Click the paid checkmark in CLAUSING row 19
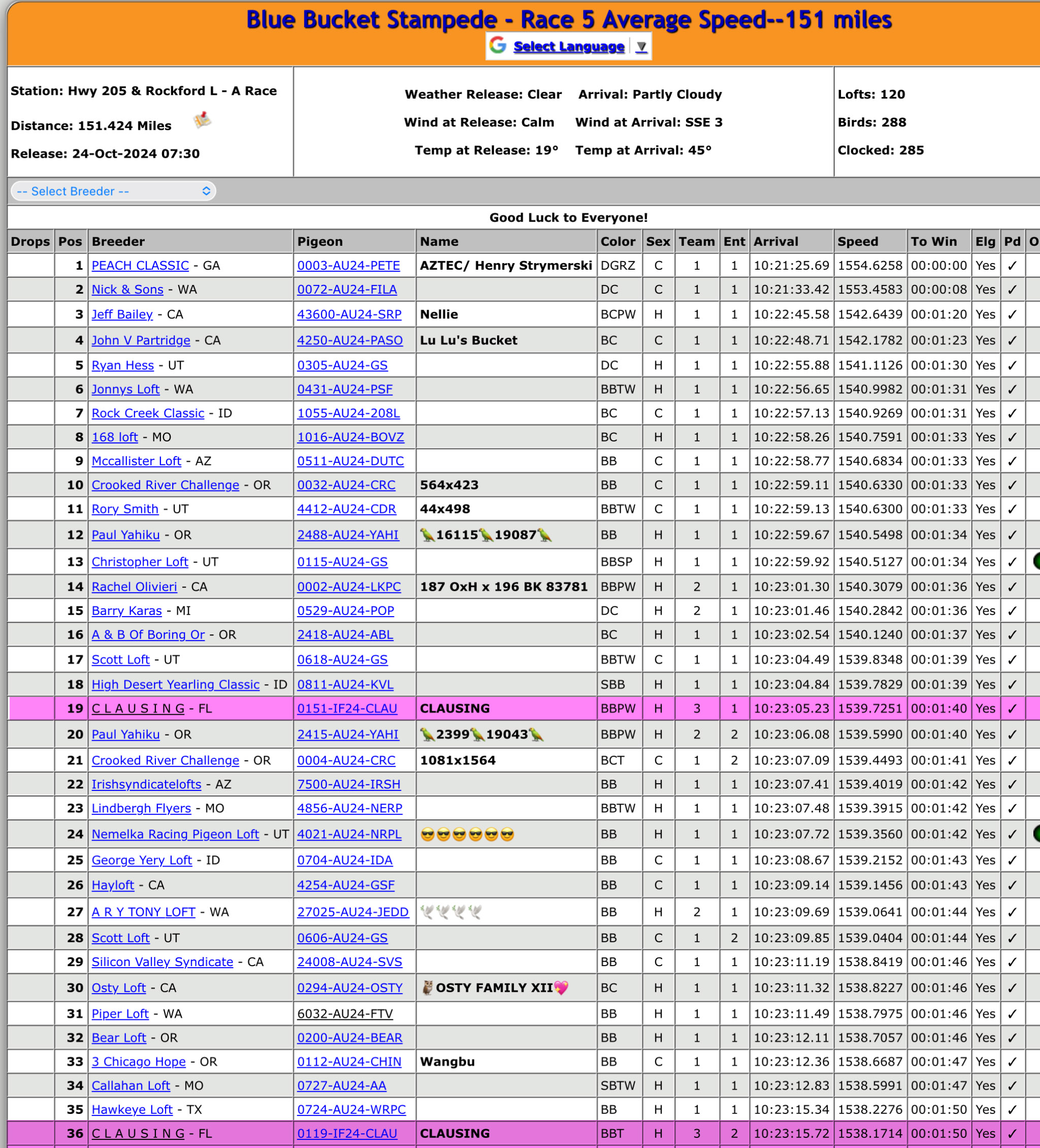This screenshot has height=1148, width=1040. [x=1012, y=709]
